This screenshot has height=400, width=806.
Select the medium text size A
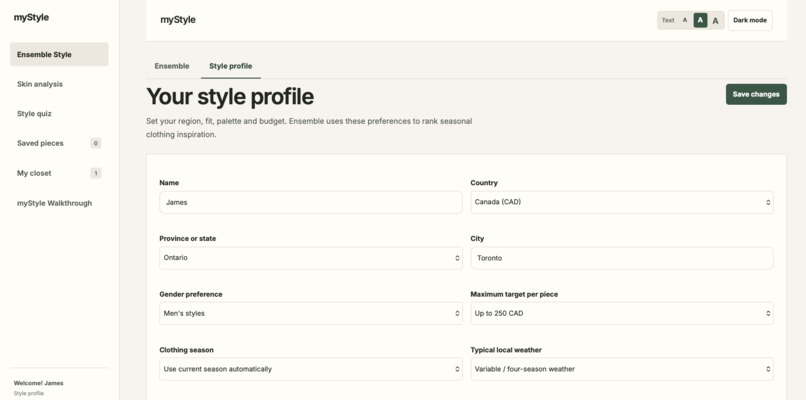(700, 21)
